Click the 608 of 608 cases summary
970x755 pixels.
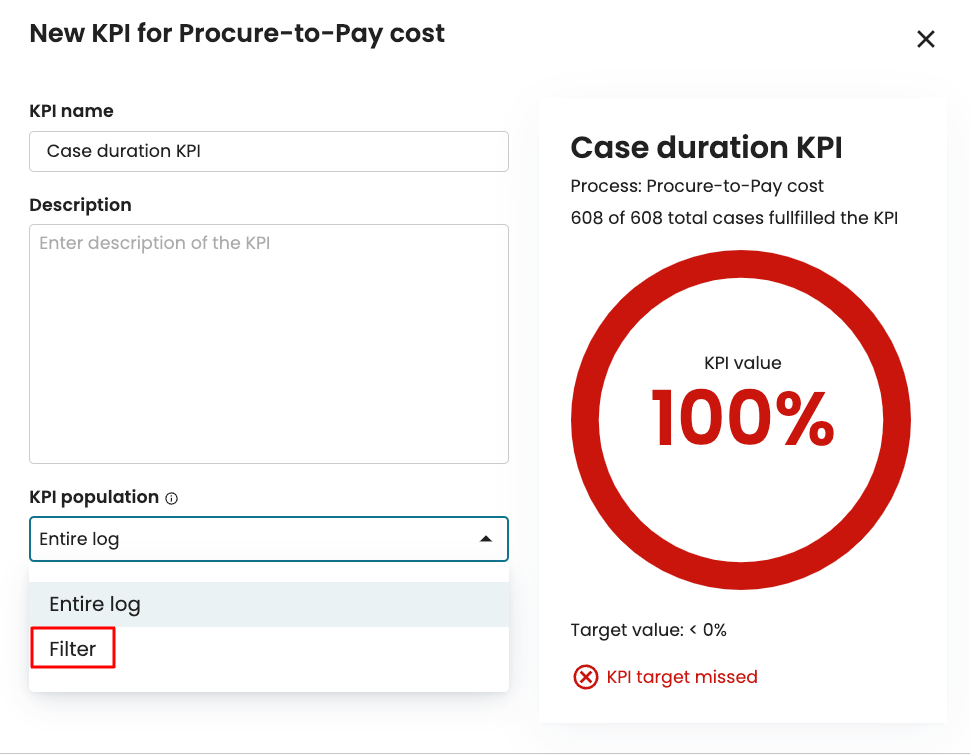coord(734,217)
